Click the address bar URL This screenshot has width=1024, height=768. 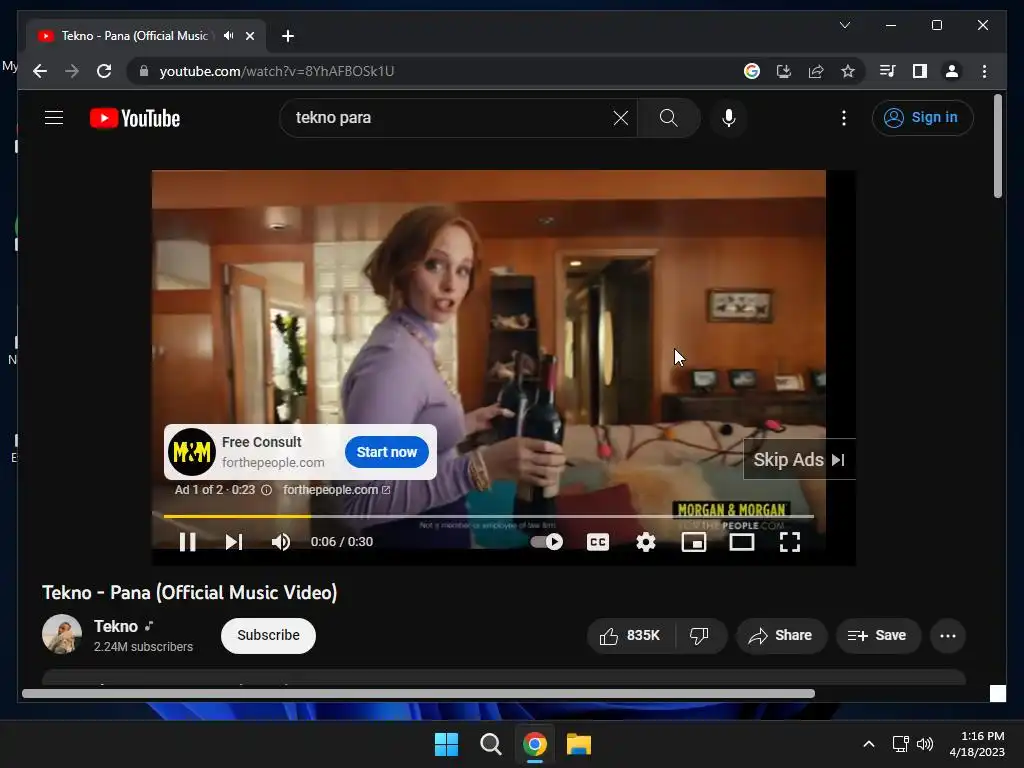point(277,71)
